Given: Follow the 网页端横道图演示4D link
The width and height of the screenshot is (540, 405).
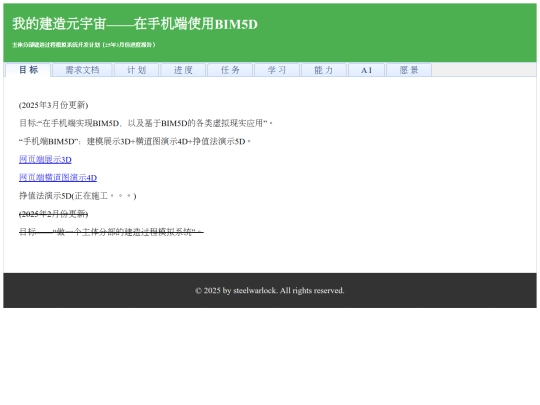Looking at the screenshot, I should (x=58, y=178).
